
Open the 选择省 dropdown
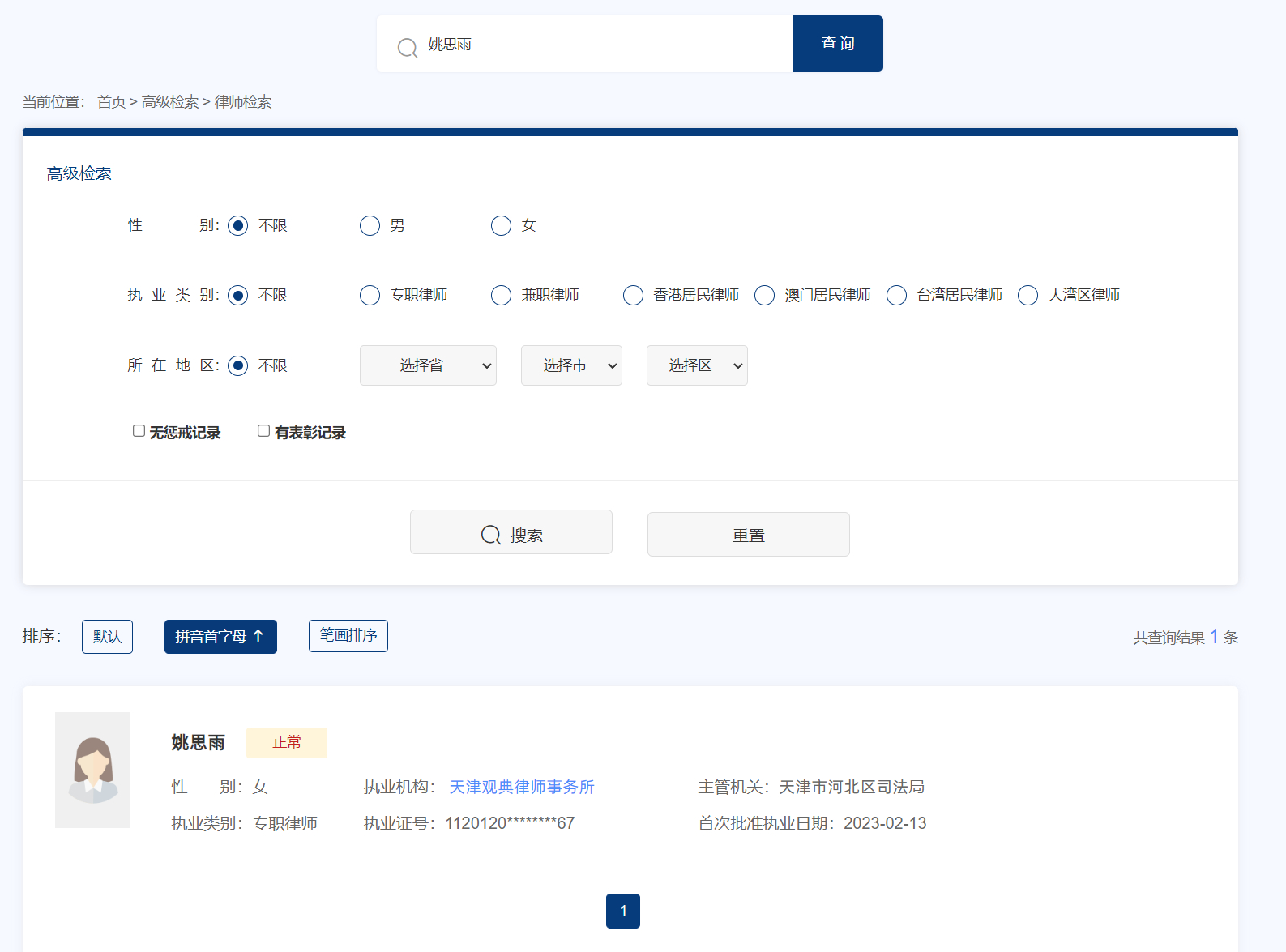coord(428,365)
